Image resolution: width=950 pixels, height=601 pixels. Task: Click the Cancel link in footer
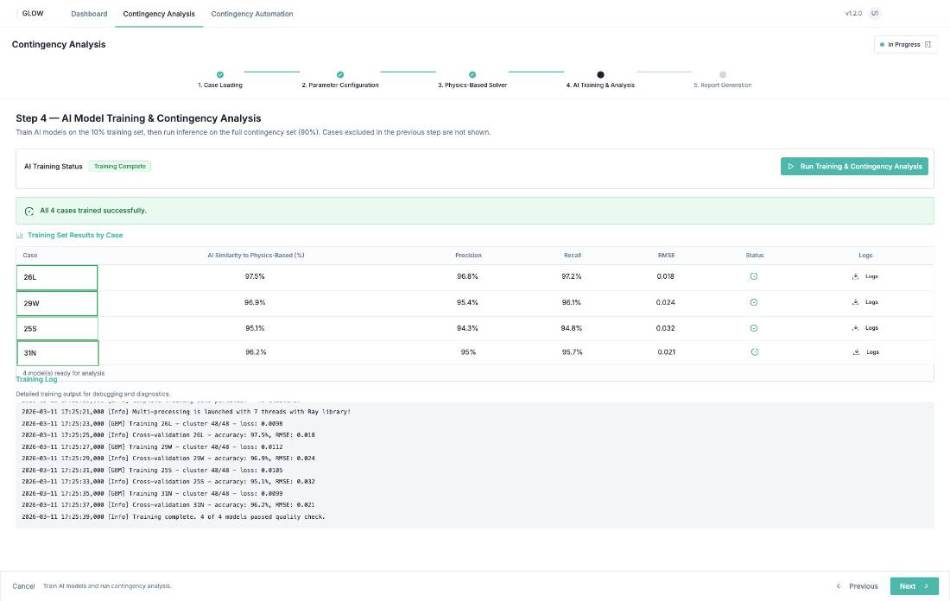(24, 586)
